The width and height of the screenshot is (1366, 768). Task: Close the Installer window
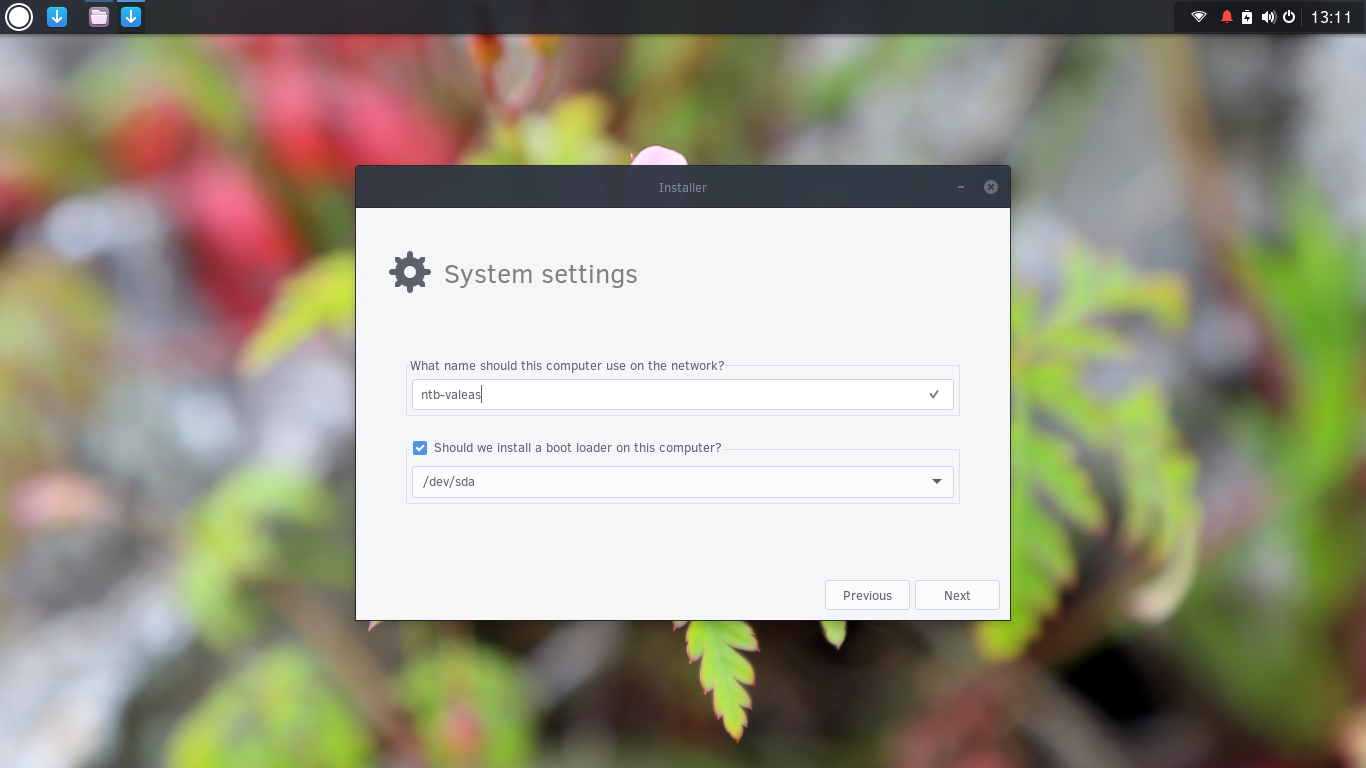coord(991,187)
